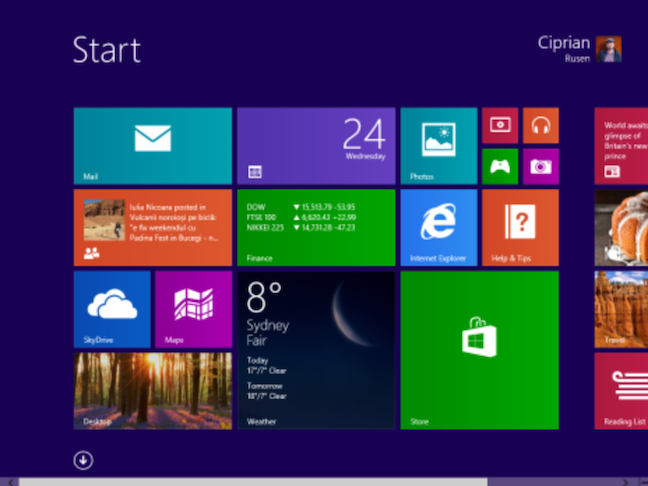Open the Reading List tile
Image resolution: width=648 pixels, height=486 pixels.
pyautogui.click(x=621, y=391)
